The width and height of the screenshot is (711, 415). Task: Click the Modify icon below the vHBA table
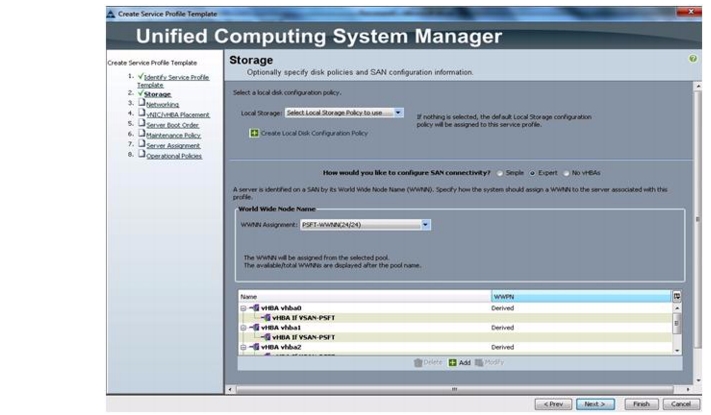point(479,362)
